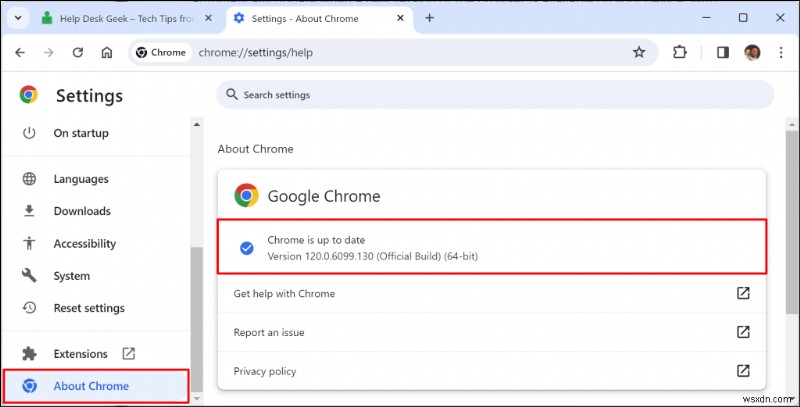Click the external link icon beside Extensions
800x407 pixels.
tap(129, 353)
